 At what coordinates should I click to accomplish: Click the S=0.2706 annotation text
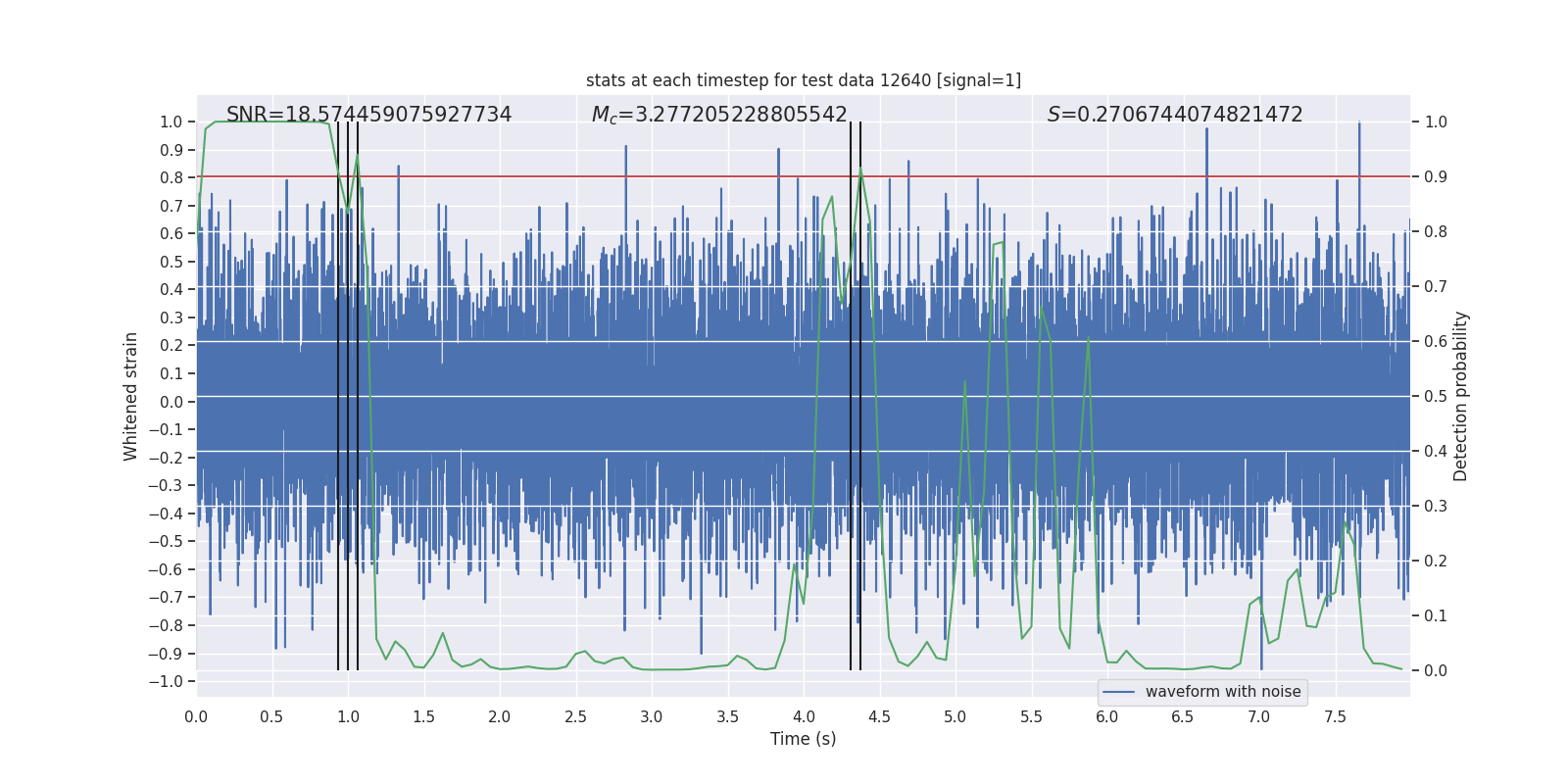[1175, 115]
